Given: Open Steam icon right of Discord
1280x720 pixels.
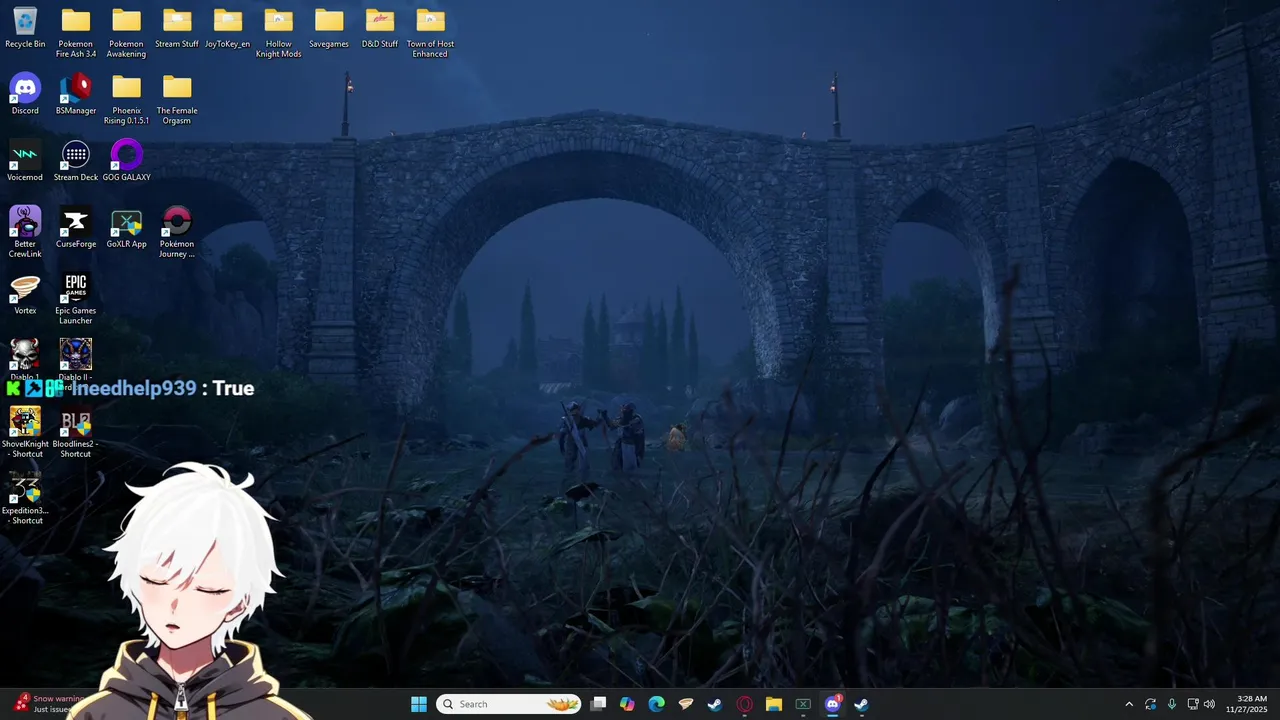Looking at the screenshot, I should pyautogui.click(x=861, y=704).
